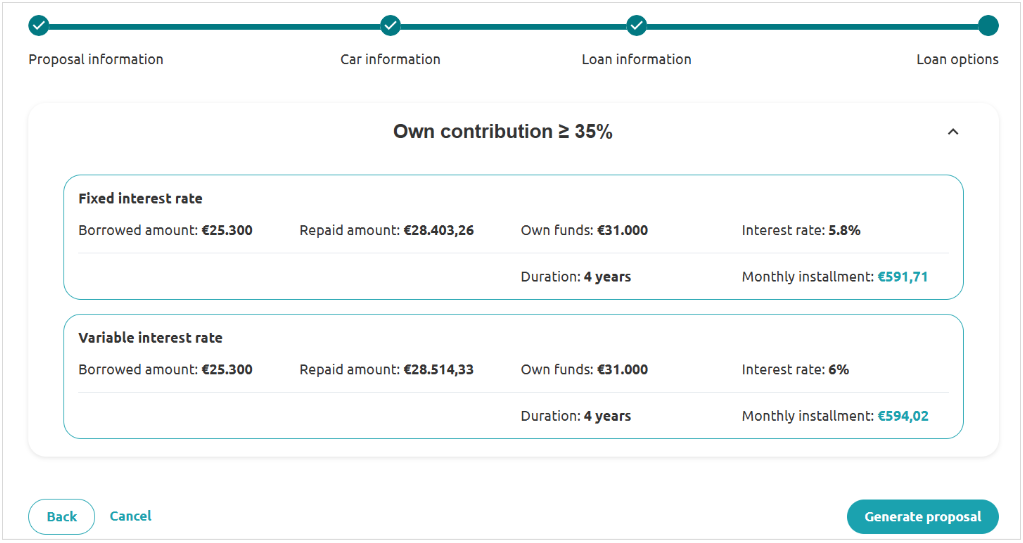Switch to the 'Loan information' step label

click(636, 59)
